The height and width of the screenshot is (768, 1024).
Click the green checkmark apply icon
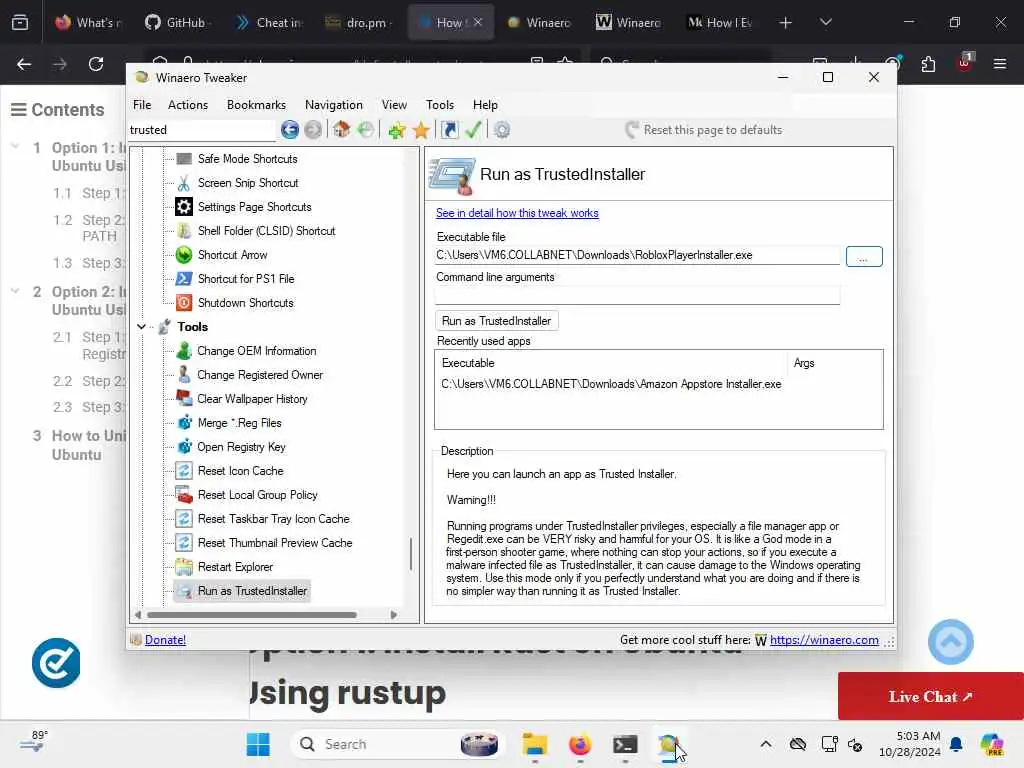click(473, 130)
